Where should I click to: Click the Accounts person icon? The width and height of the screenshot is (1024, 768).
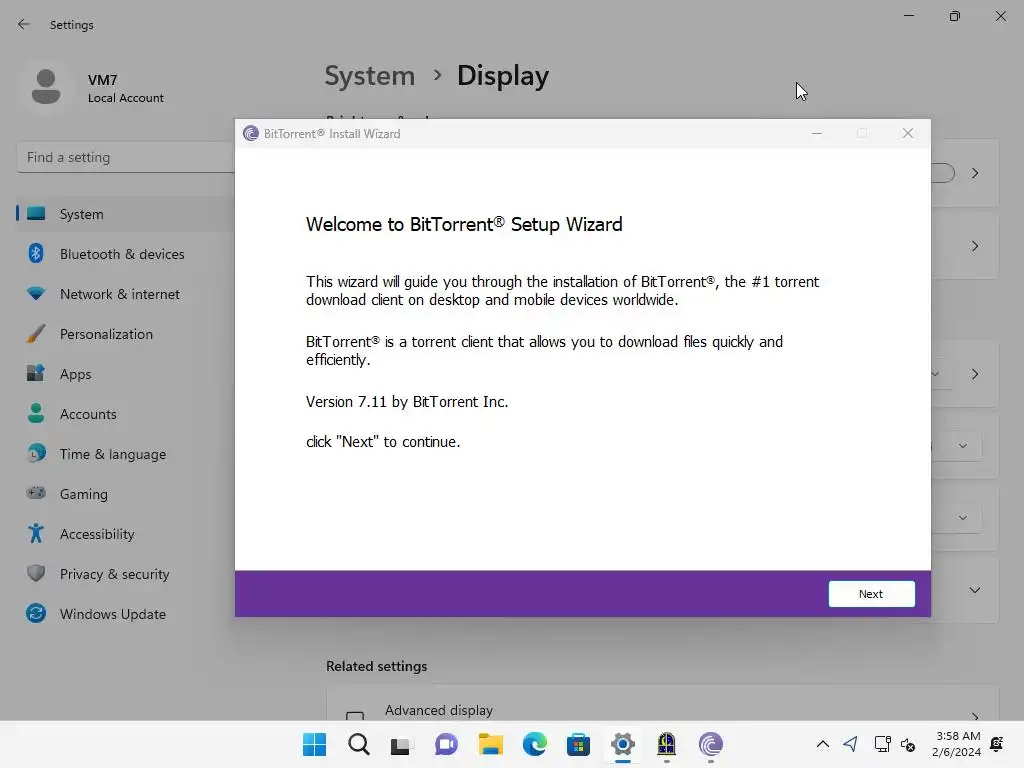click(x=36, y=413)
